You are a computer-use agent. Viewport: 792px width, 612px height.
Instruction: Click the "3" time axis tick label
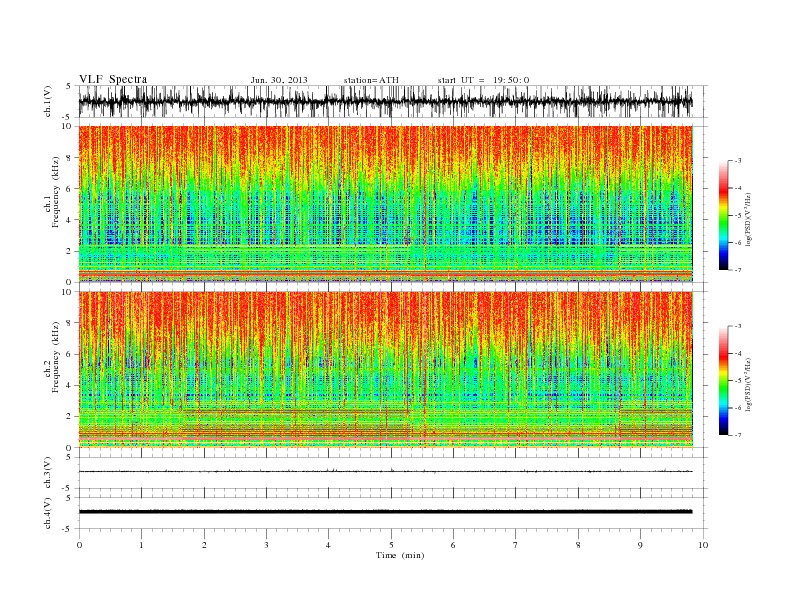pos(266,545)
